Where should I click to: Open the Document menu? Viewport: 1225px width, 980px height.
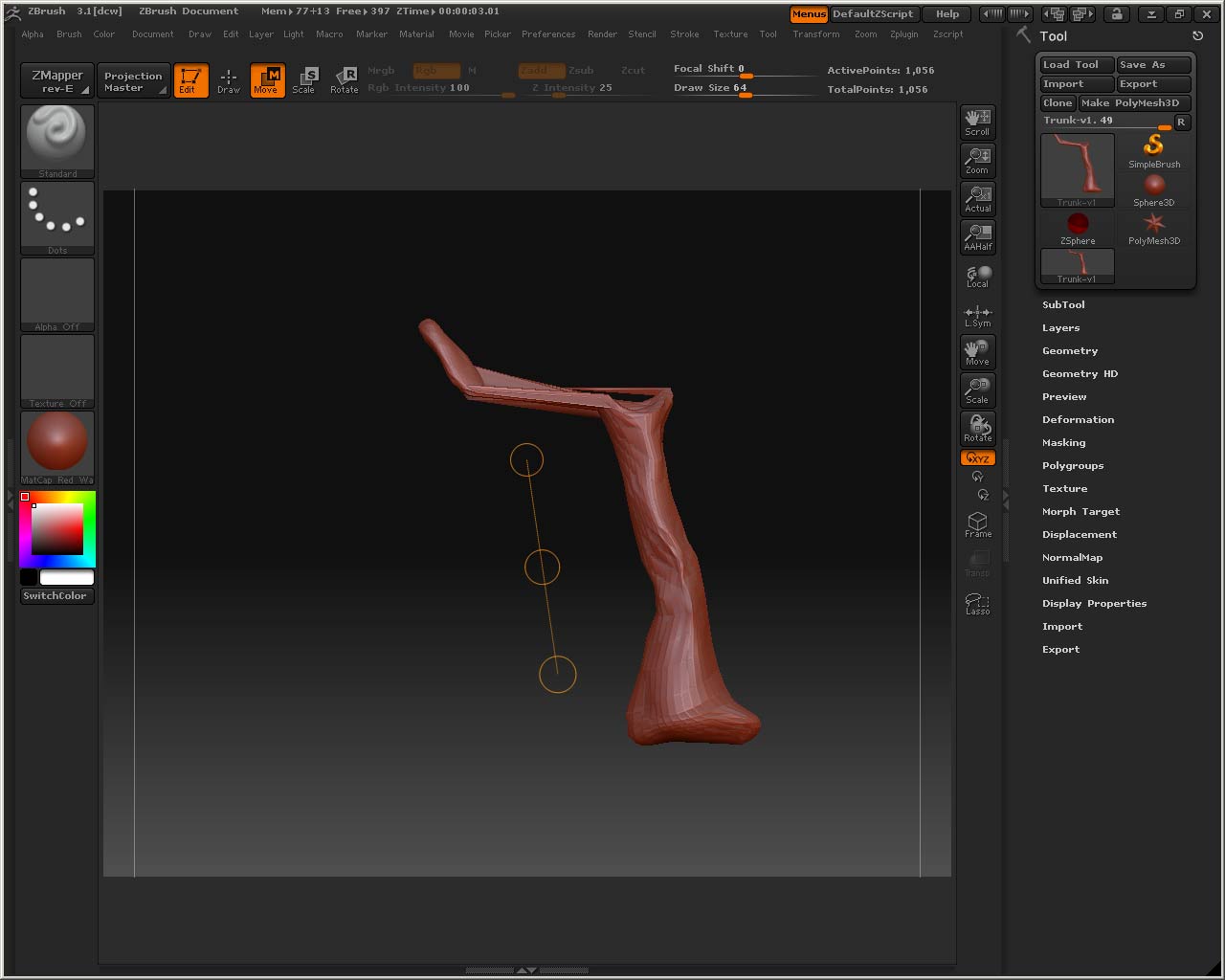[153, 34]
